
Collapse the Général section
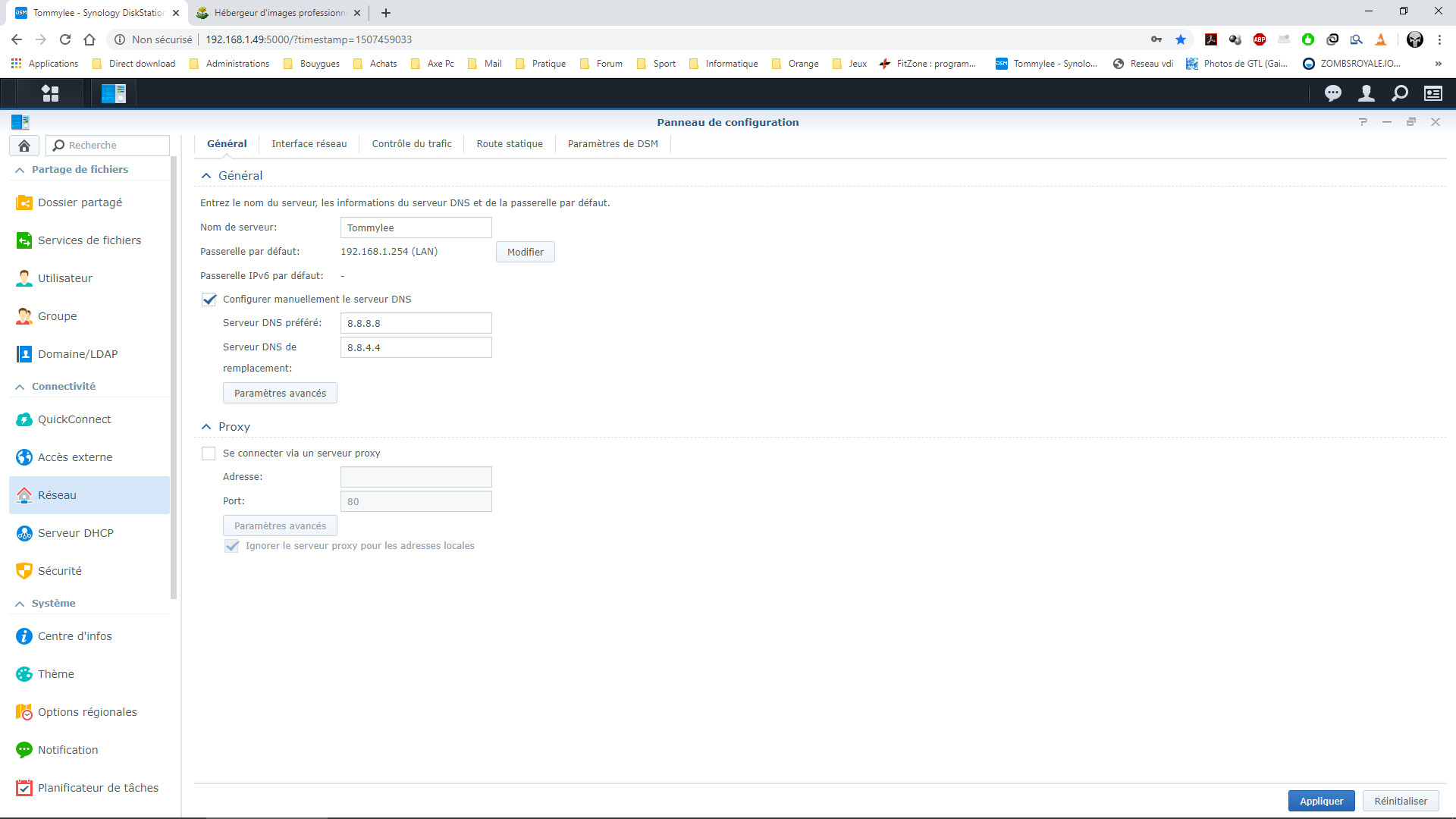coord(206,176)
